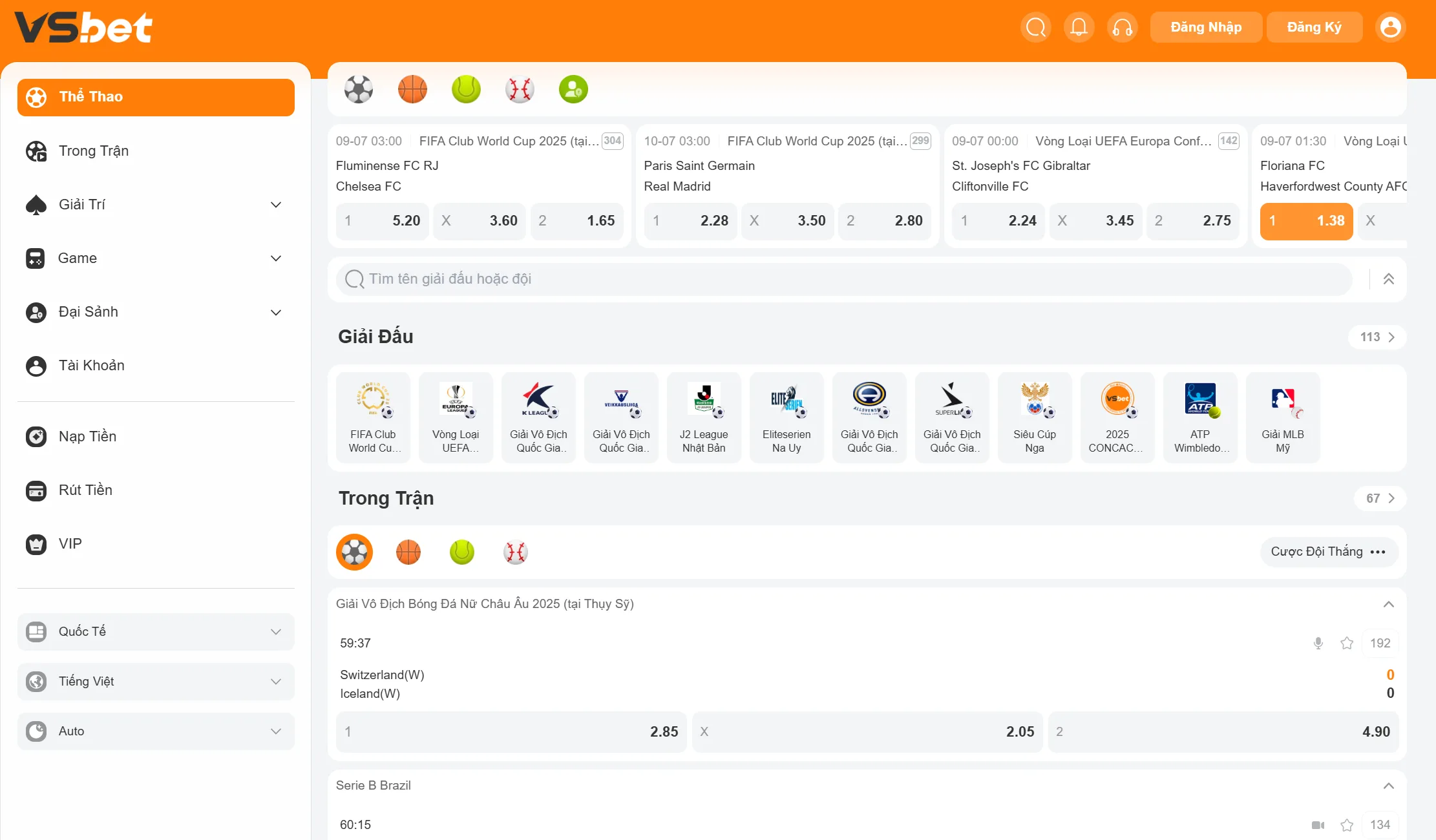Open 134 markets for Serie B match
This screenshot has width=1436, height=840.
click(1380, 824)
